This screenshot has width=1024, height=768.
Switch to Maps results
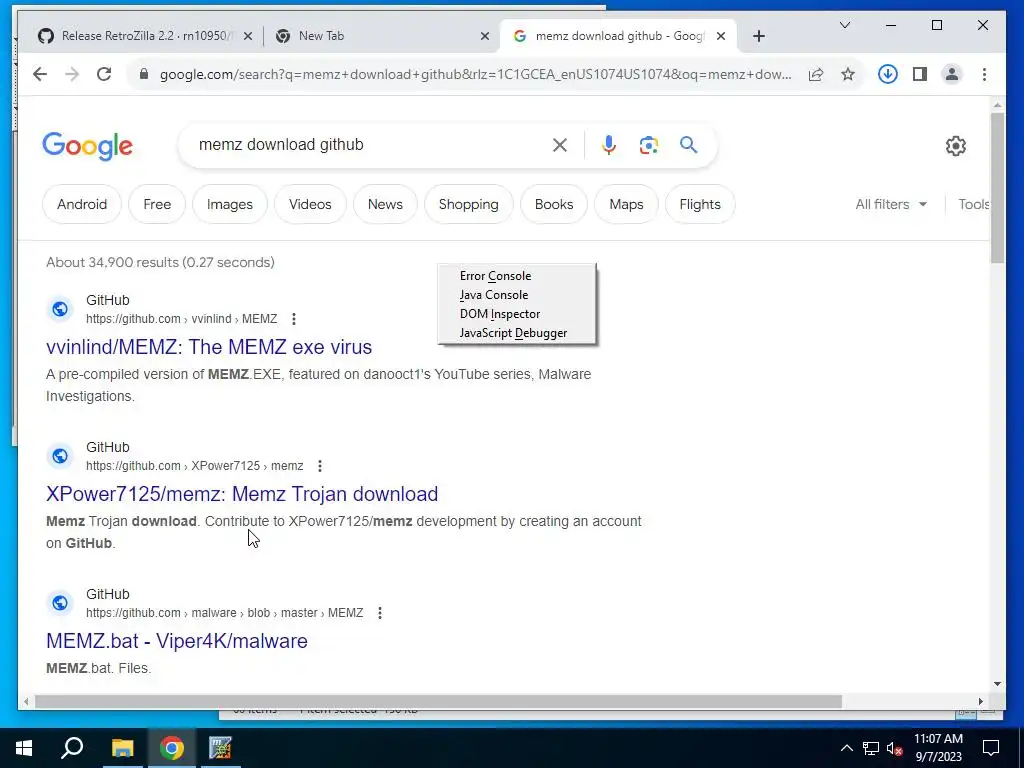pyautogui.click(x=626, y=204)
